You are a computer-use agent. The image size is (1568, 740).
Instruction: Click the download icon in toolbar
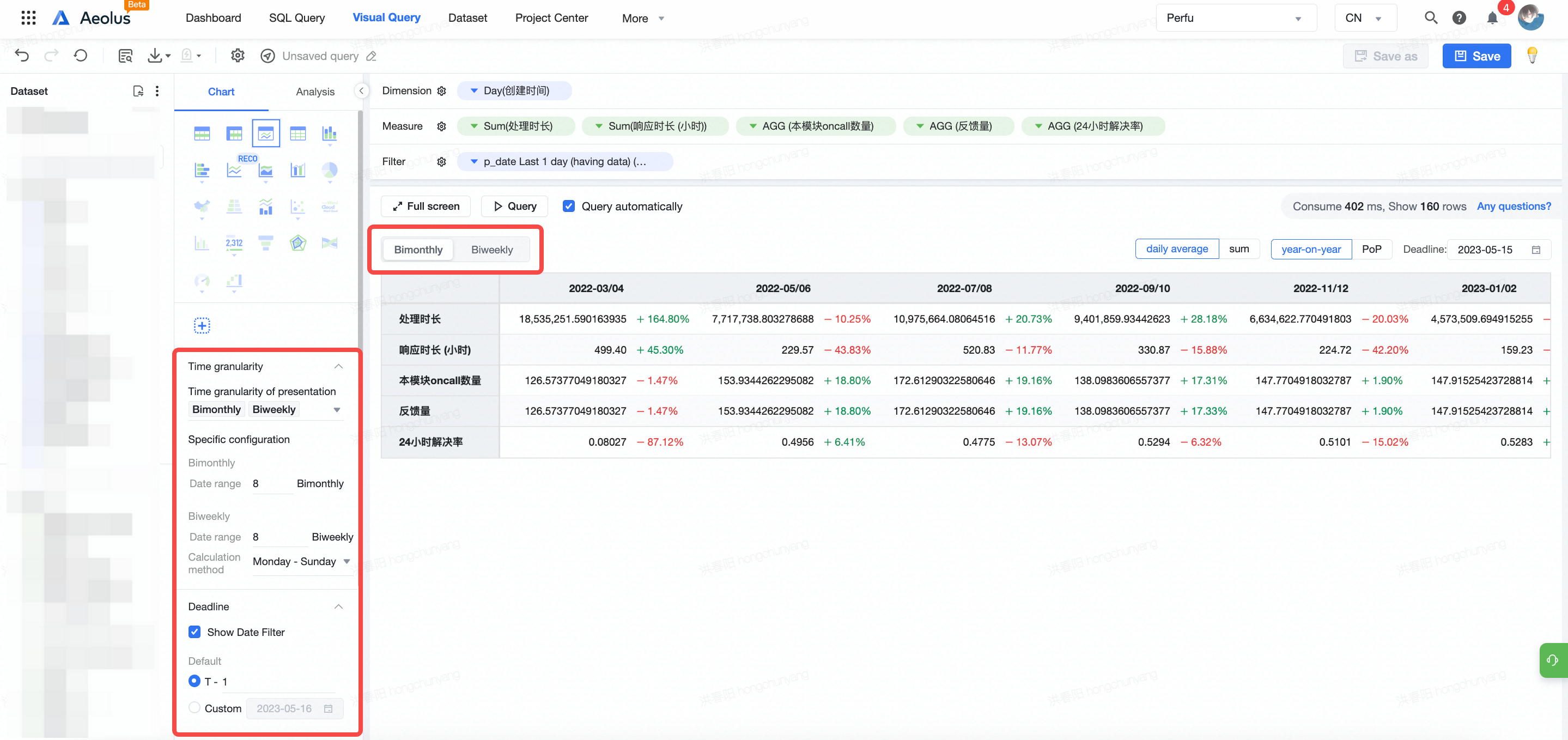155,56
